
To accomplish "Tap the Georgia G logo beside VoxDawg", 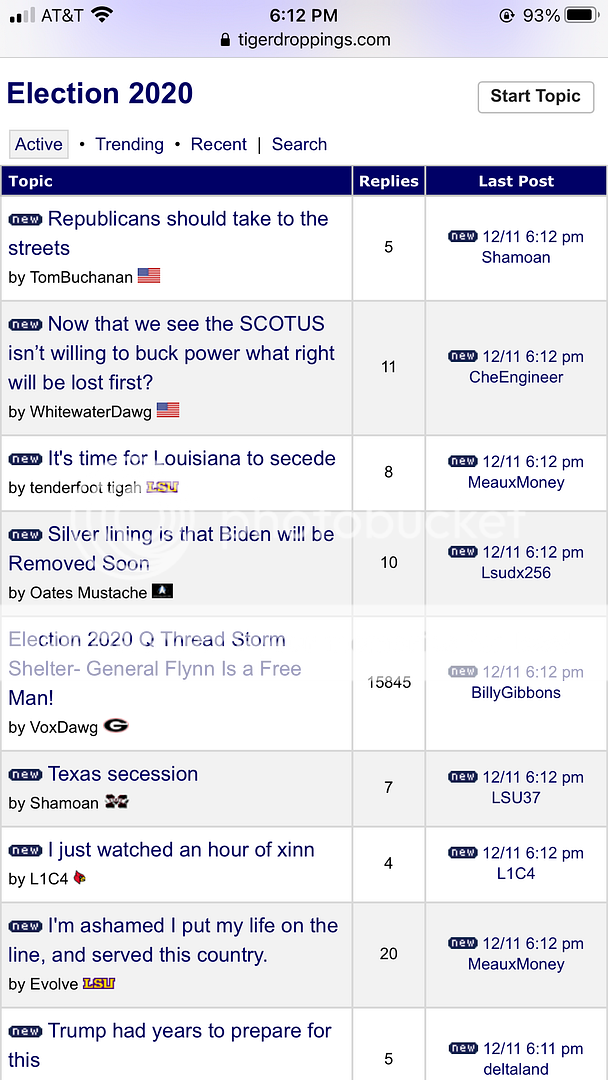I will point(116,726).
